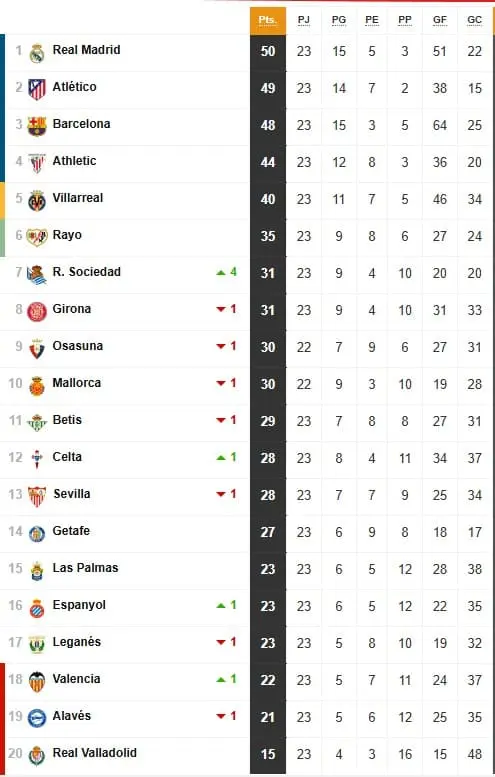Click the Barcelona crest icon

[37, 126]
